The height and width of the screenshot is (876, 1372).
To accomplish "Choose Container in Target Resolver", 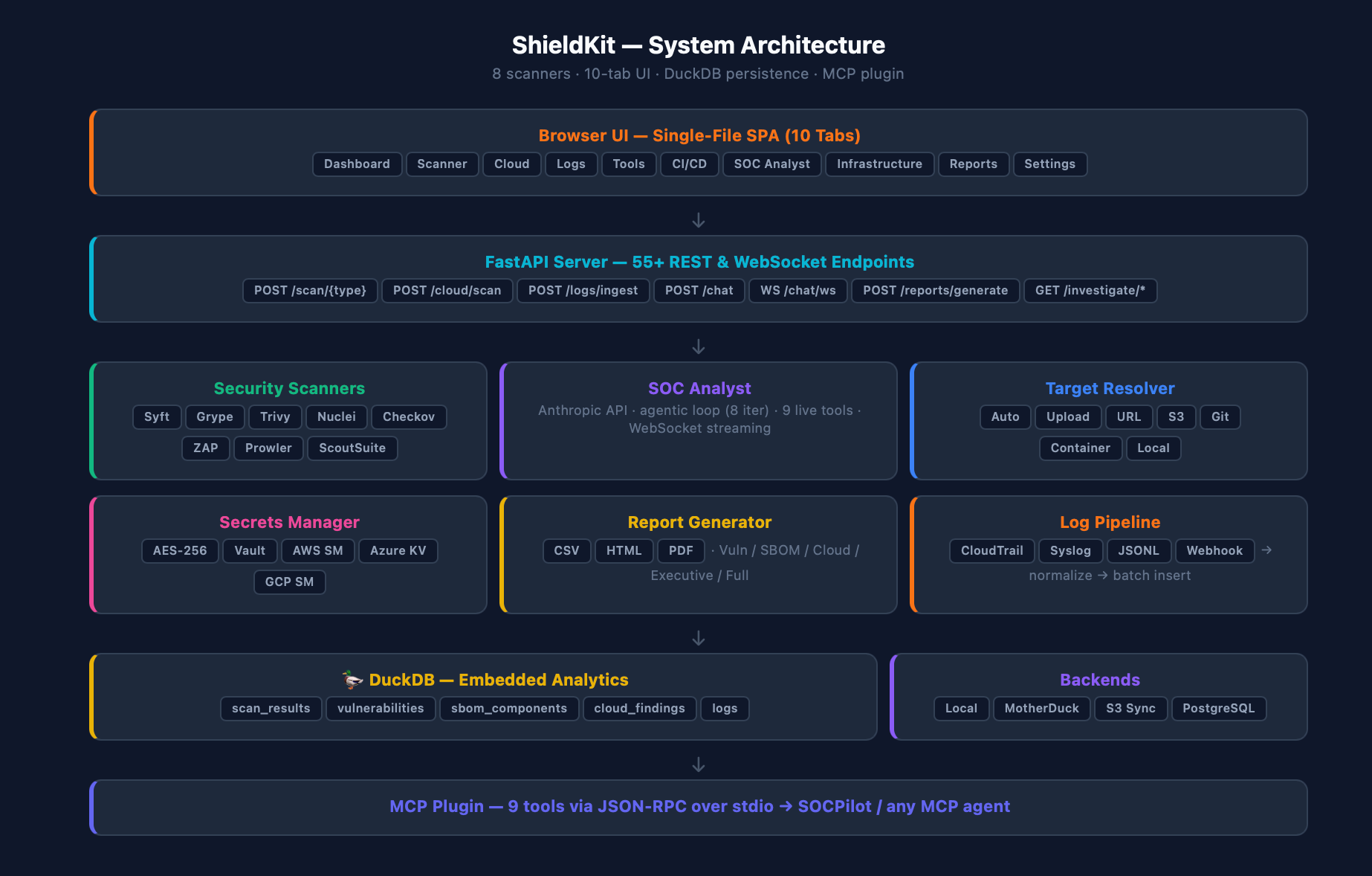I will (1080, 448).
